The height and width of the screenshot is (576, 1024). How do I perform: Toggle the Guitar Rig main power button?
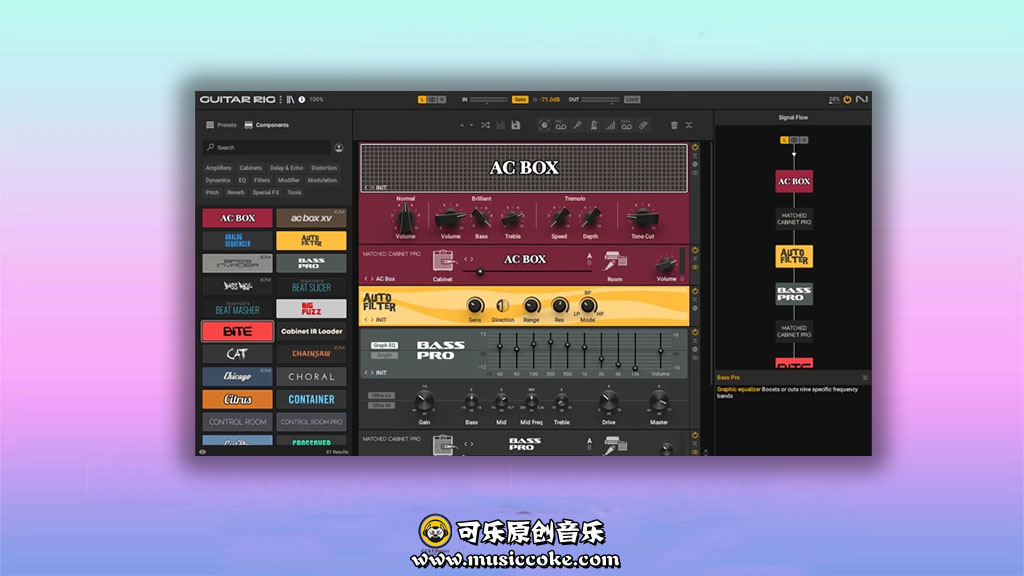(x=847, y=100)
